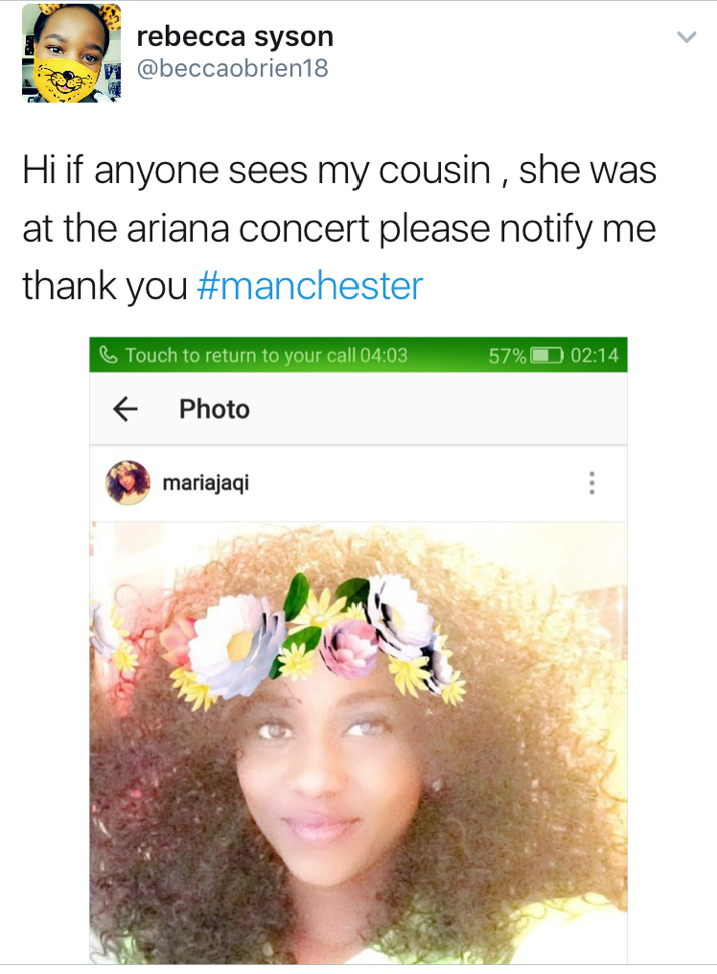Click the 02:14 clock in status bar
Viewport: 717px width, 974px height.
click(595, 355)
